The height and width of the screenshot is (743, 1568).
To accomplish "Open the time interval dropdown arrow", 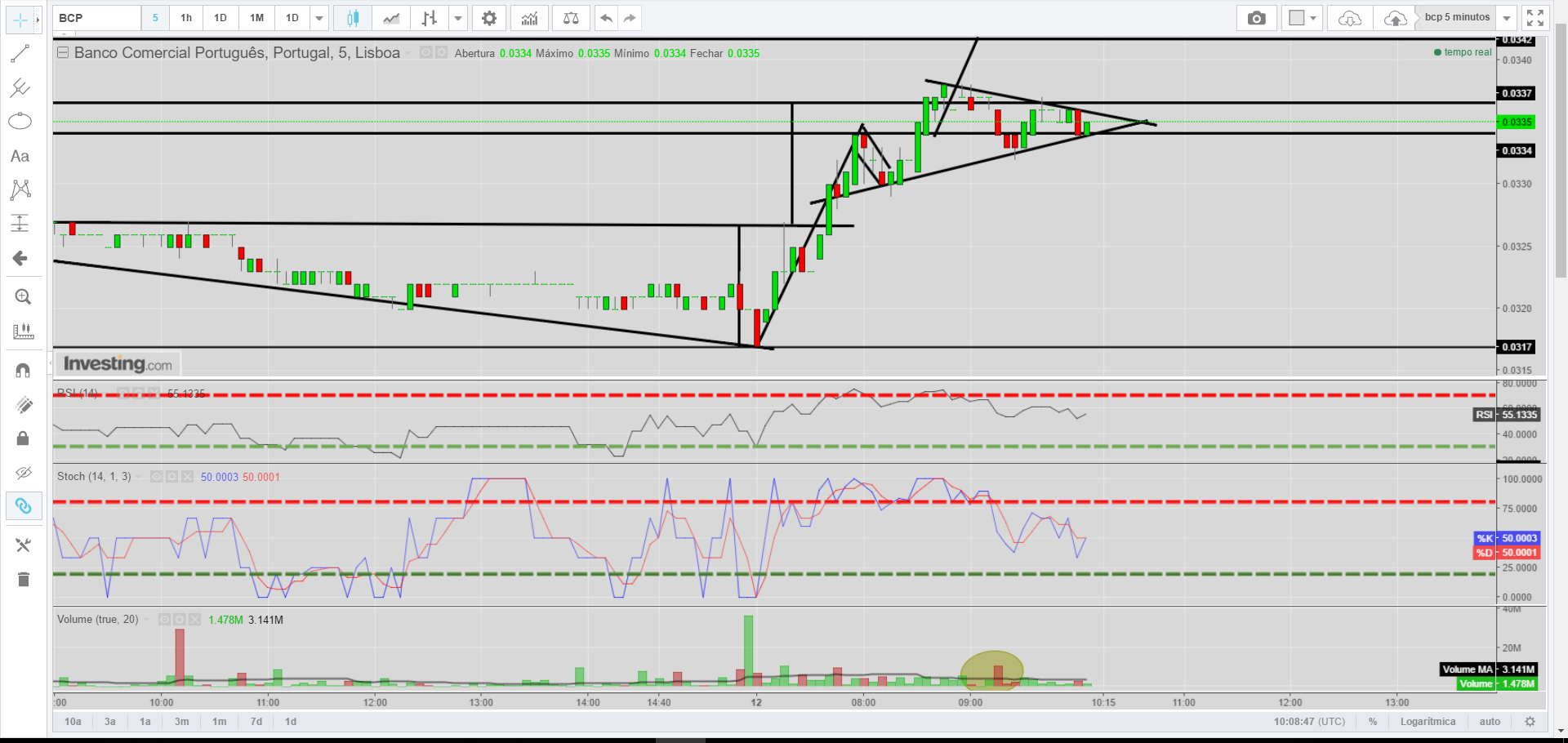I will (x=319, y=18).
